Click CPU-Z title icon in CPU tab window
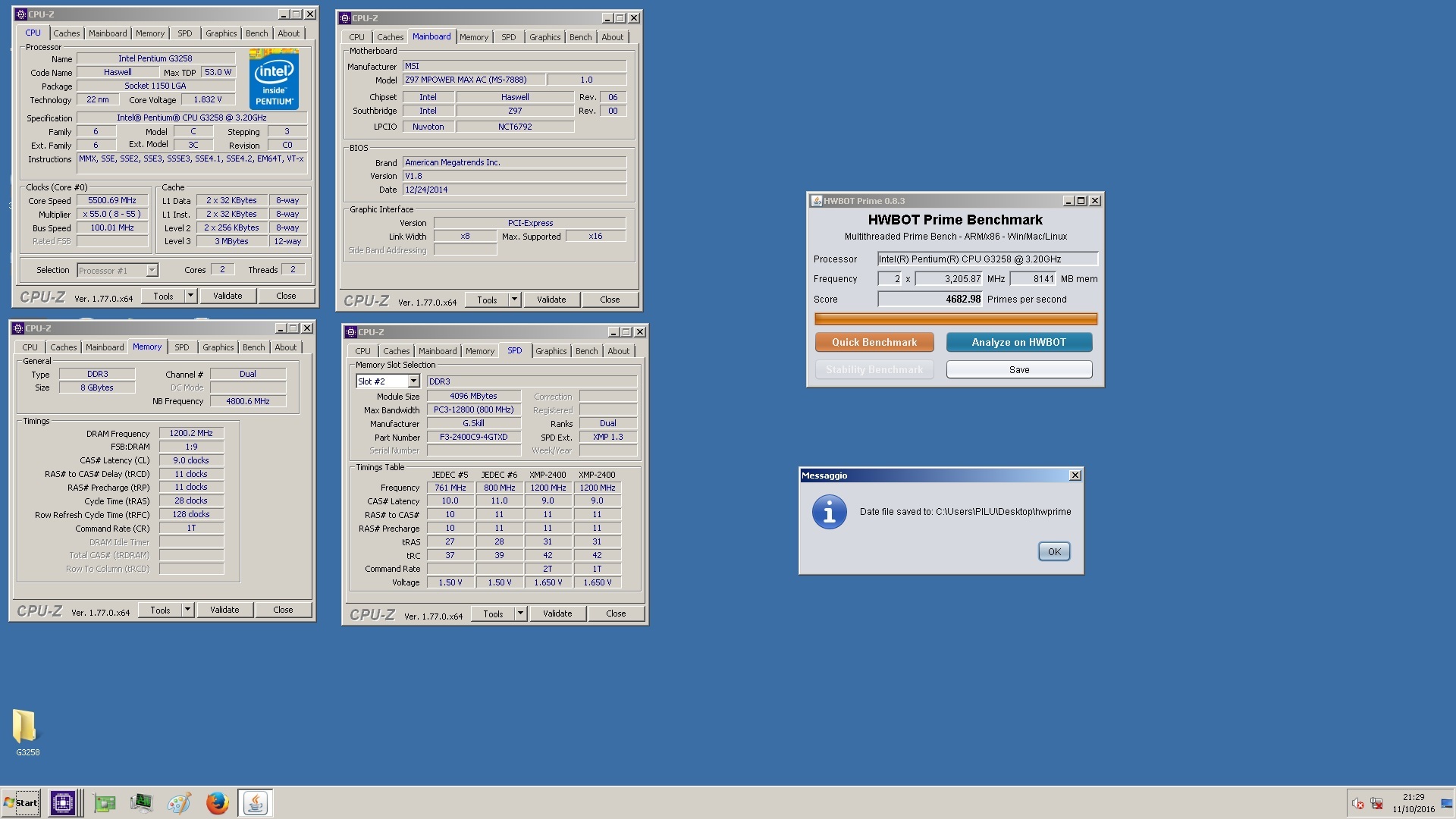Screen dimensions: 1456x819 pyautogui.click(x=20, y=14)
